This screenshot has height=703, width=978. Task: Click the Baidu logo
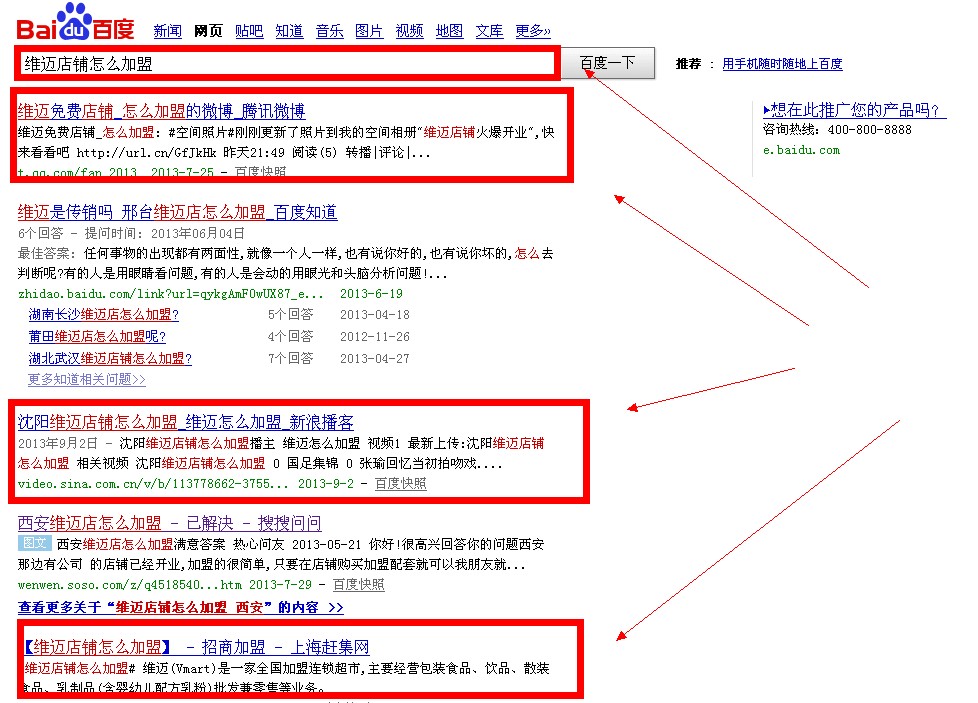[75, 22]
